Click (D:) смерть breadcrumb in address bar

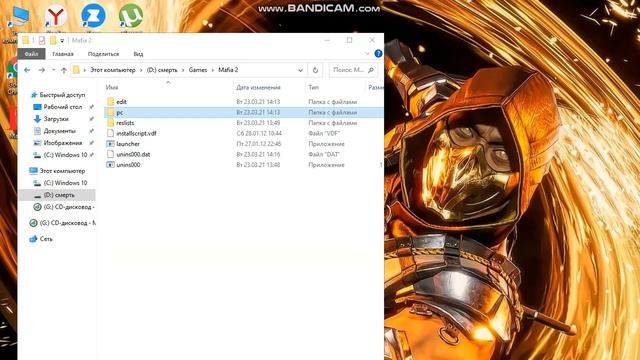tap(162, 70)
